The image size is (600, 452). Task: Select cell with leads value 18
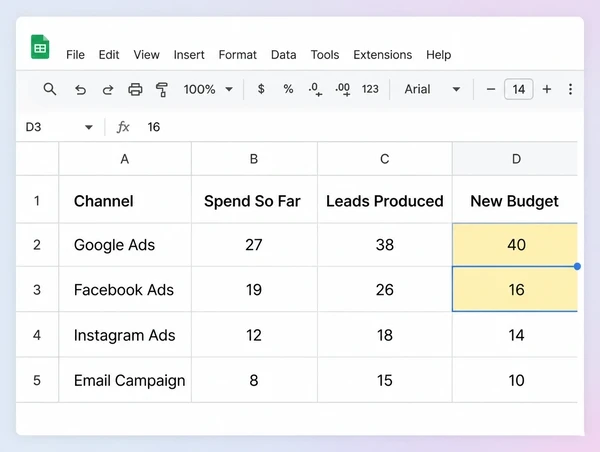pyautogui.click(x=385, y=335)
